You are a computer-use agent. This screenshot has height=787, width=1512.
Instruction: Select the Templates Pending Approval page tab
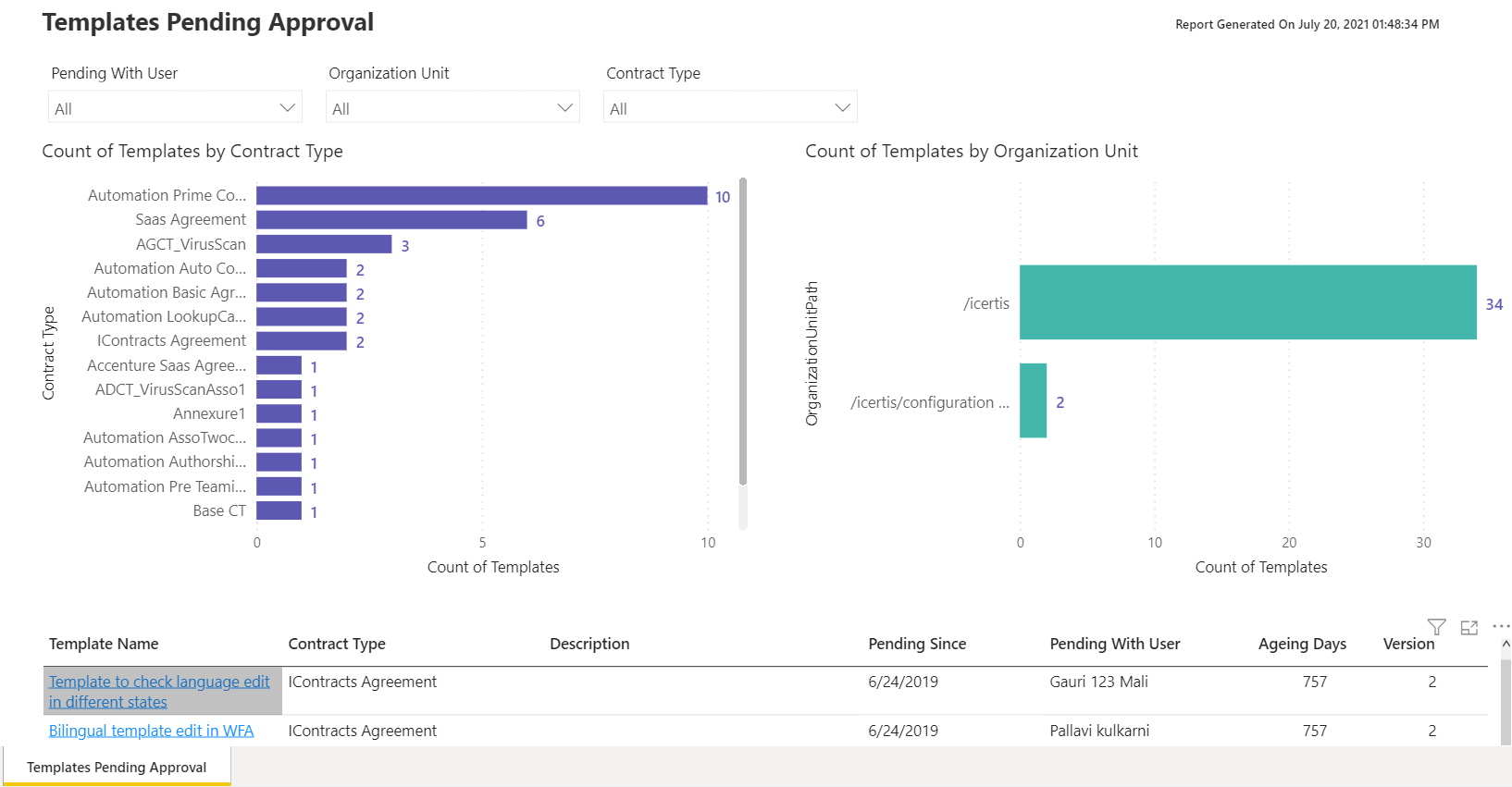[117, 767]
